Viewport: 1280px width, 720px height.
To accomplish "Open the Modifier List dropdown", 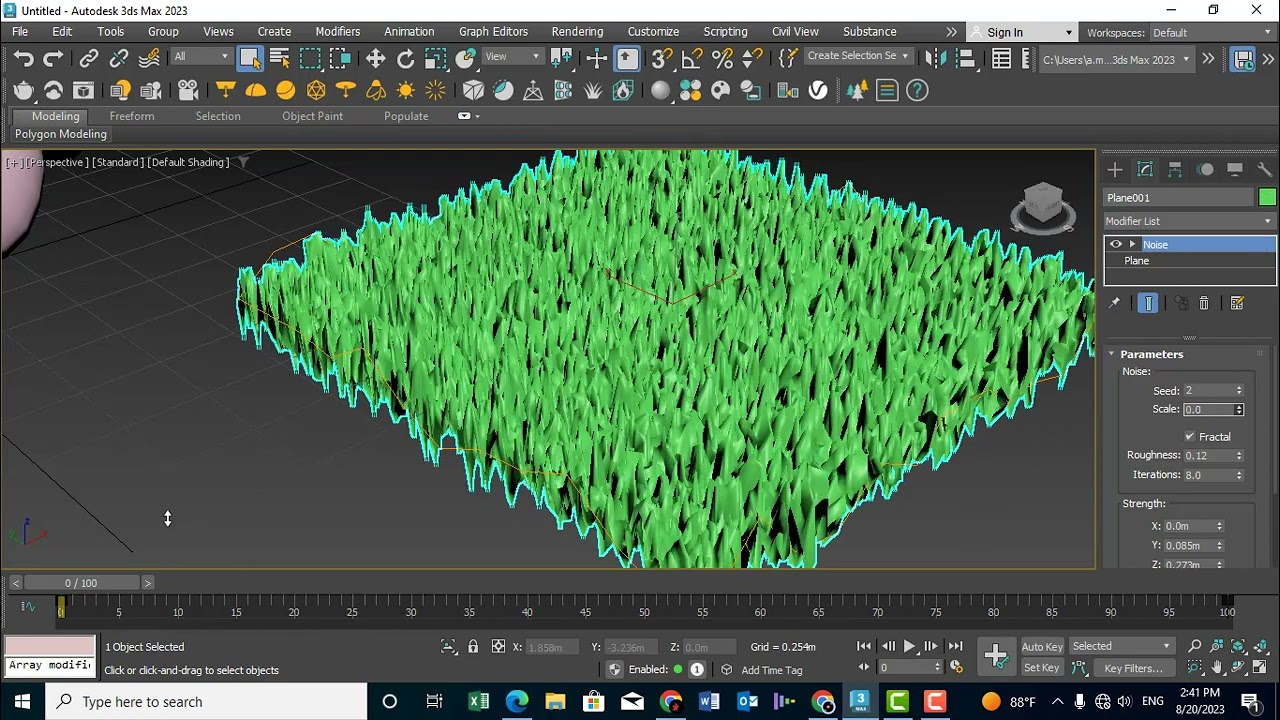I will click(x=1190, y=221).
